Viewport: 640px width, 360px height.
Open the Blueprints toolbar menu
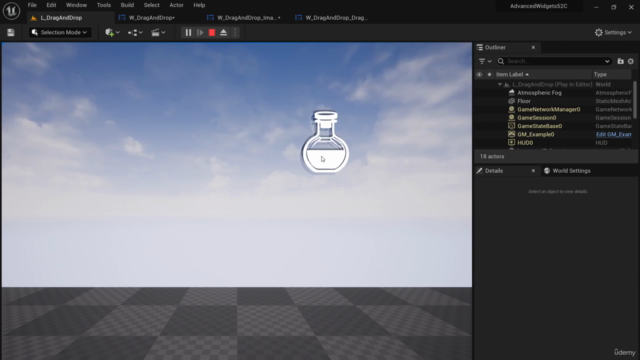pyautogui.click(x=135, y=32)
